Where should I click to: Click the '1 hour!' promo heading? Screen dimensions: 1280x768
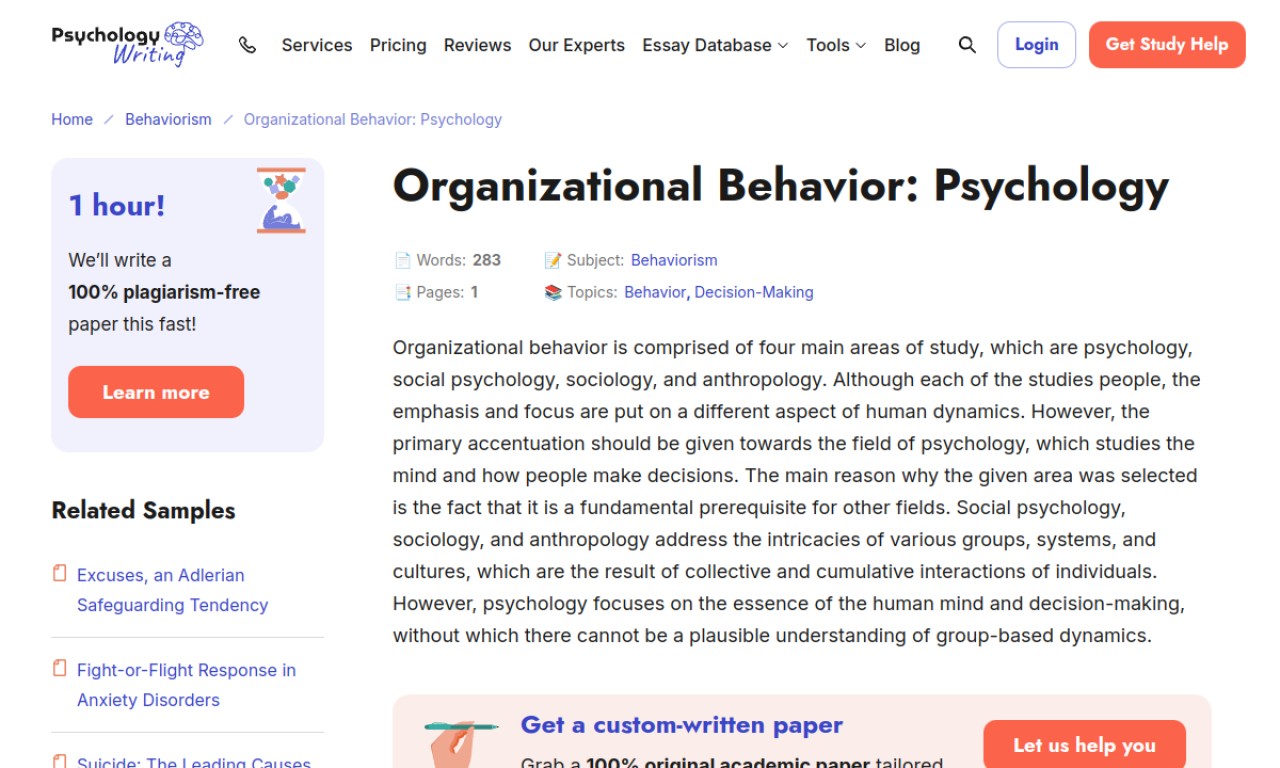(x=117, y=205)
